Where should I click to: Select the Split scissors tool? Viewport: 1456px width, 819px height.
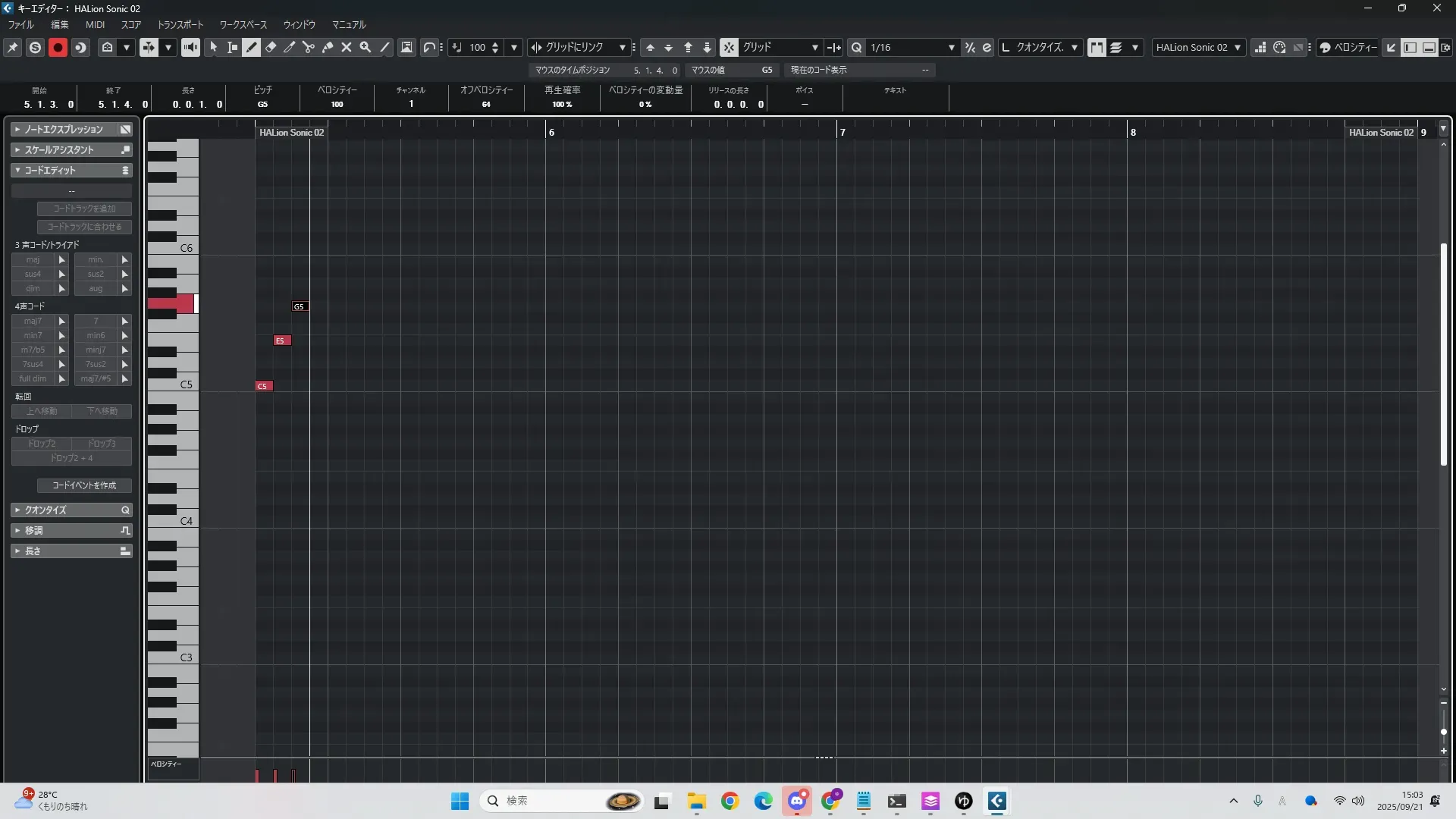(309, 48)
